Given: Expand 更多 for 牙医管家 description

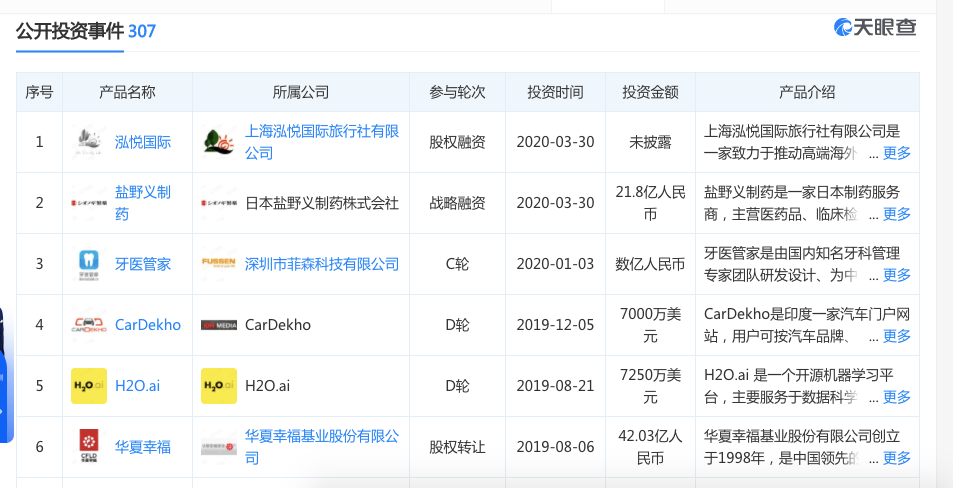Looking at the screenshot, I should 896,275.
